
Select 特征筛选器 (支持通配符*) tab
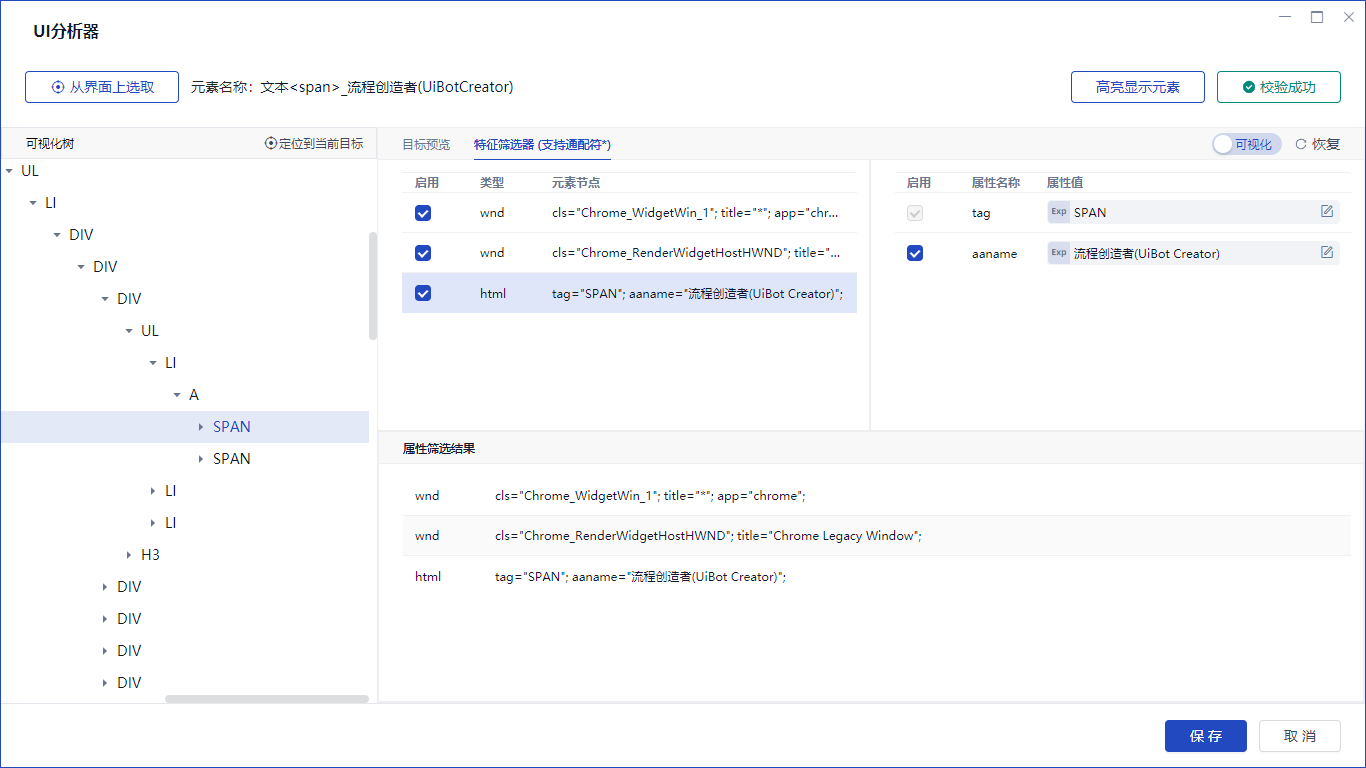coord(542,144)
